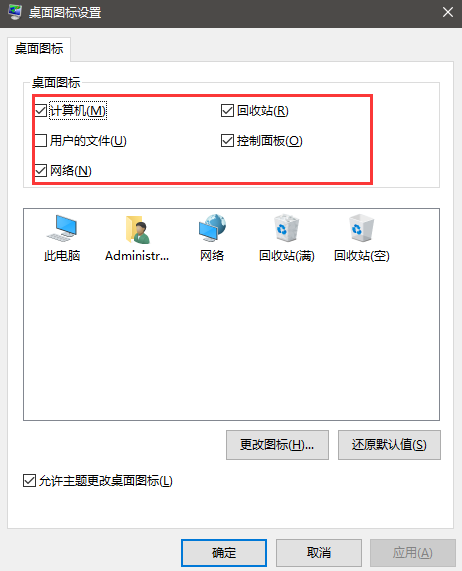The height and width of the screenshot is (571, 462).
Task: Click the 应用(A) apply button
Action: [x=413, y=553]
